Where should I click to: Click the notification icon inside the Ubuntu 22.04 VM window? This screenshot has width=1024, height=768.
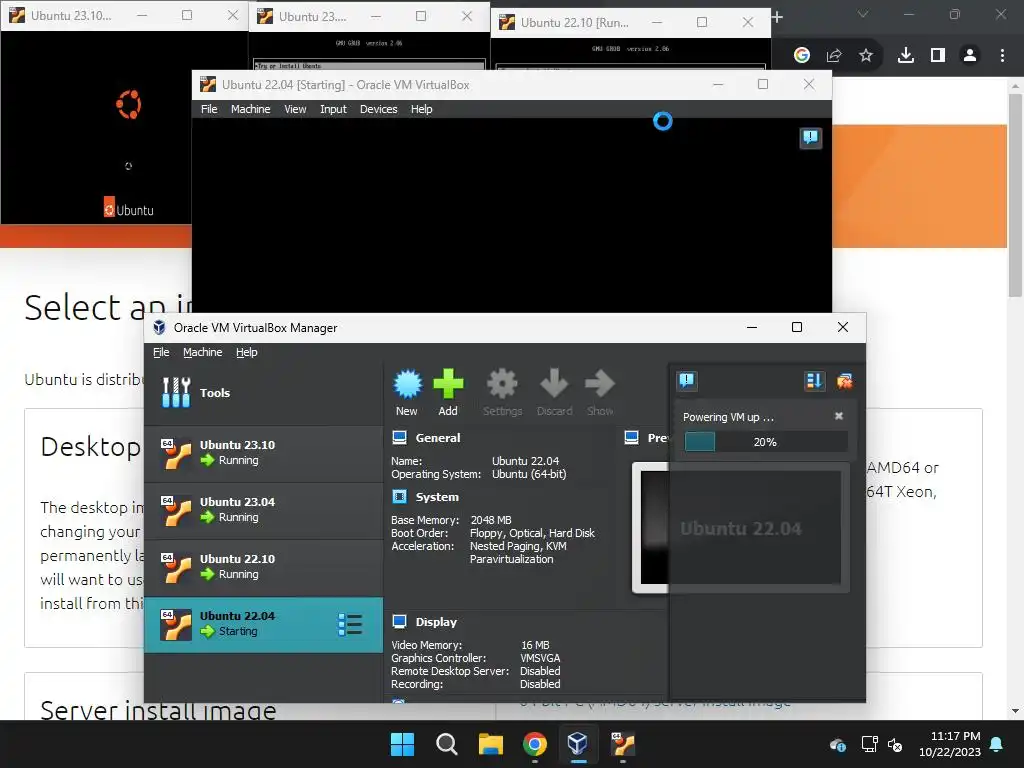[x=810, y=138]
